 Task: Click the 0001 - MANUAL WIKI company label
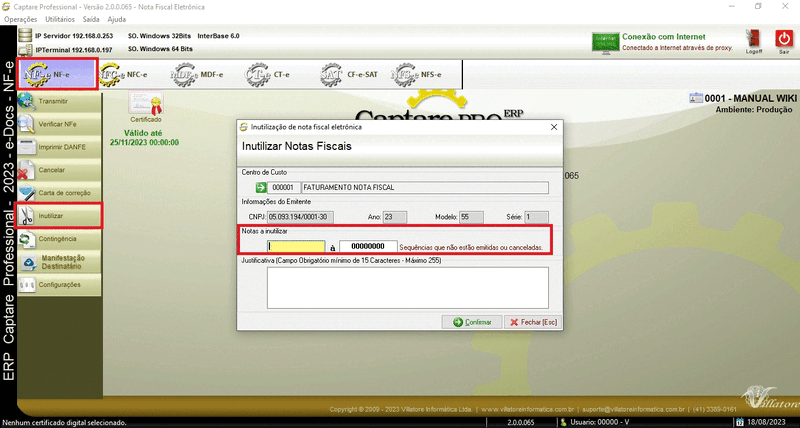pyautogui.click(x=751, y=98)
